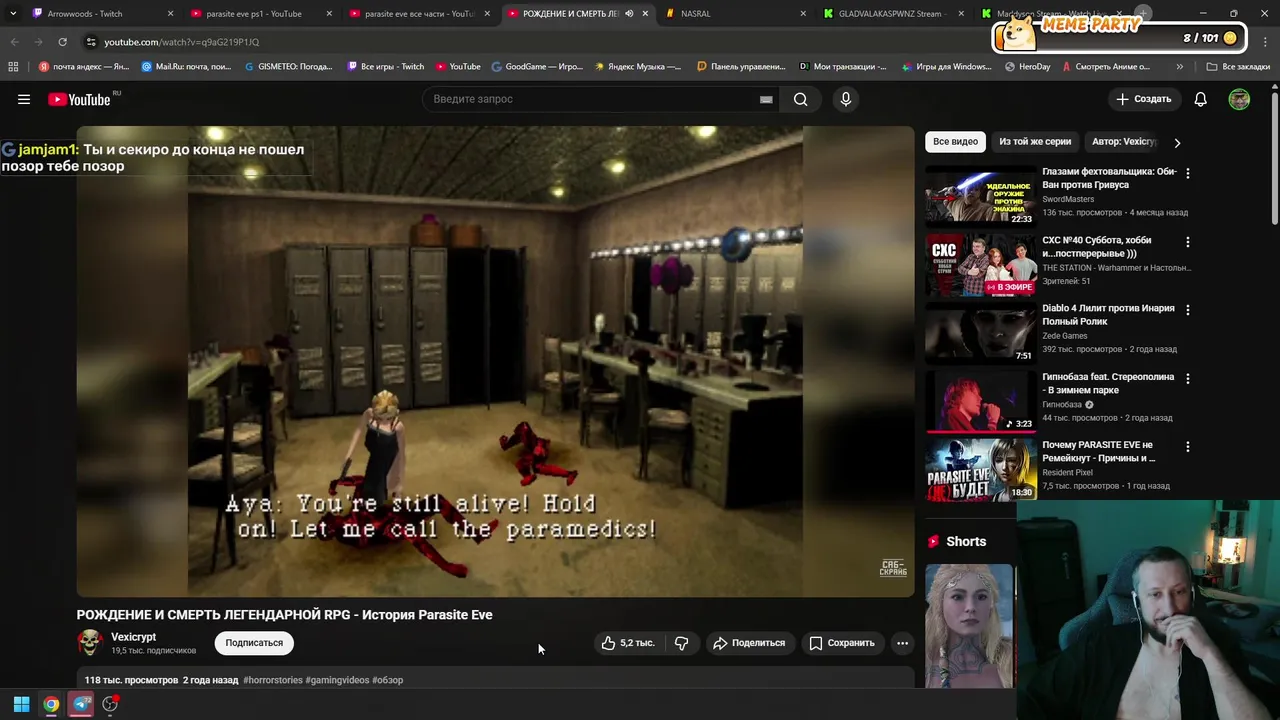Screen dimensions: 1280x720
Task: Go back with browser back arrow
Action: coord(14,42)
